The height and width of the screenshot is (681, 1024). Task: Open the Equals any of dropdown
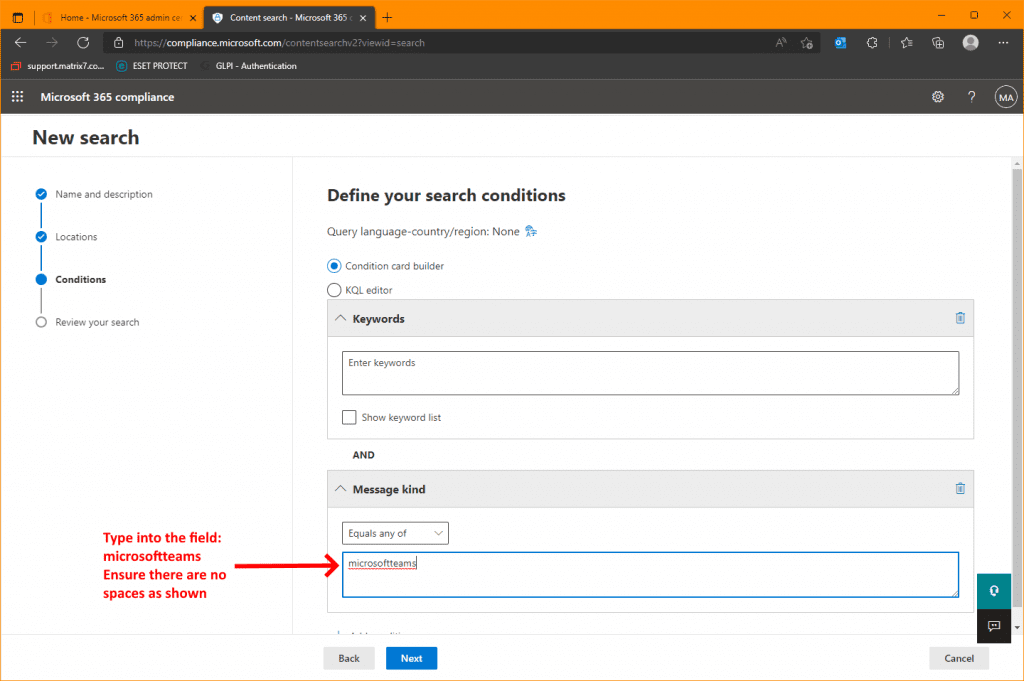[395, 533]
